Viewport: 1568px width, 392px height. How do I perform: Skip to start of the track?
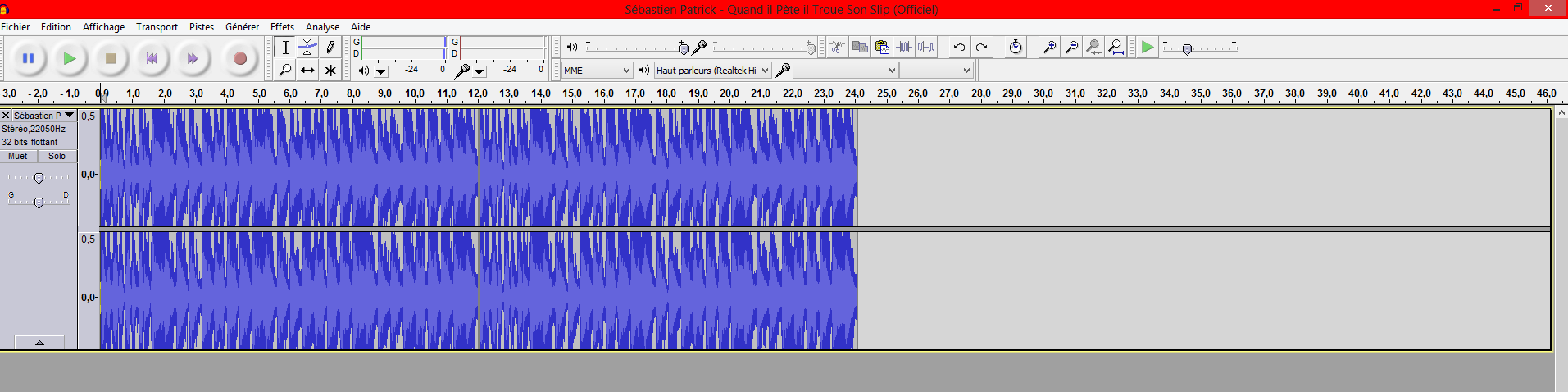152,58
